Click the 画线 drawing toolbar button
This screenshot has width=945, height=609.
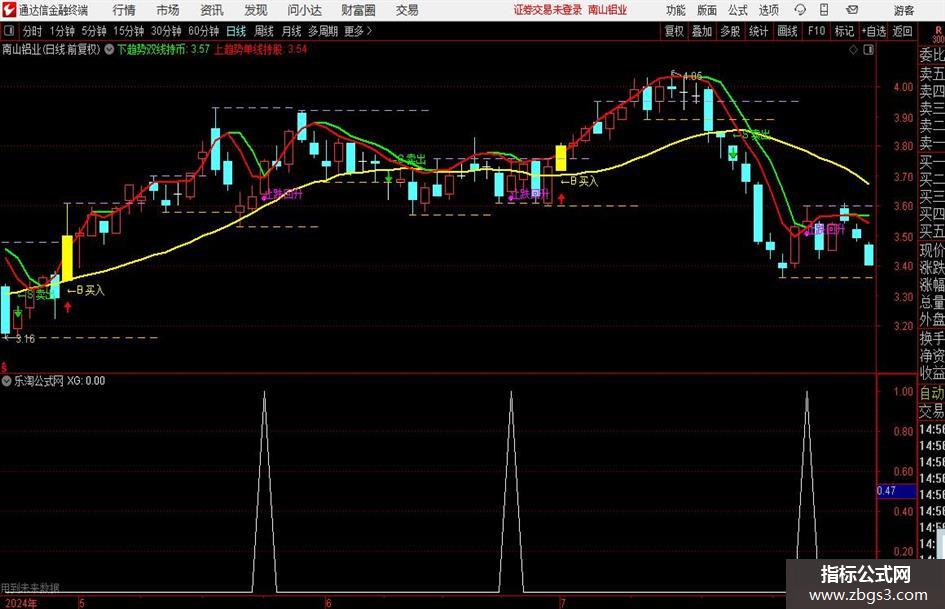point(787,31)
